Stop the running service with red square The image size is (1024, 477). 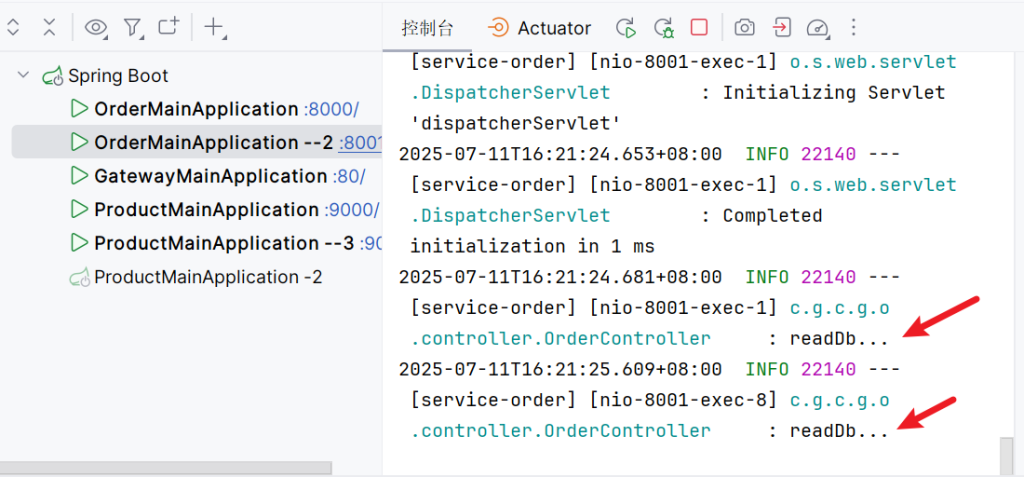pos(700,28)
